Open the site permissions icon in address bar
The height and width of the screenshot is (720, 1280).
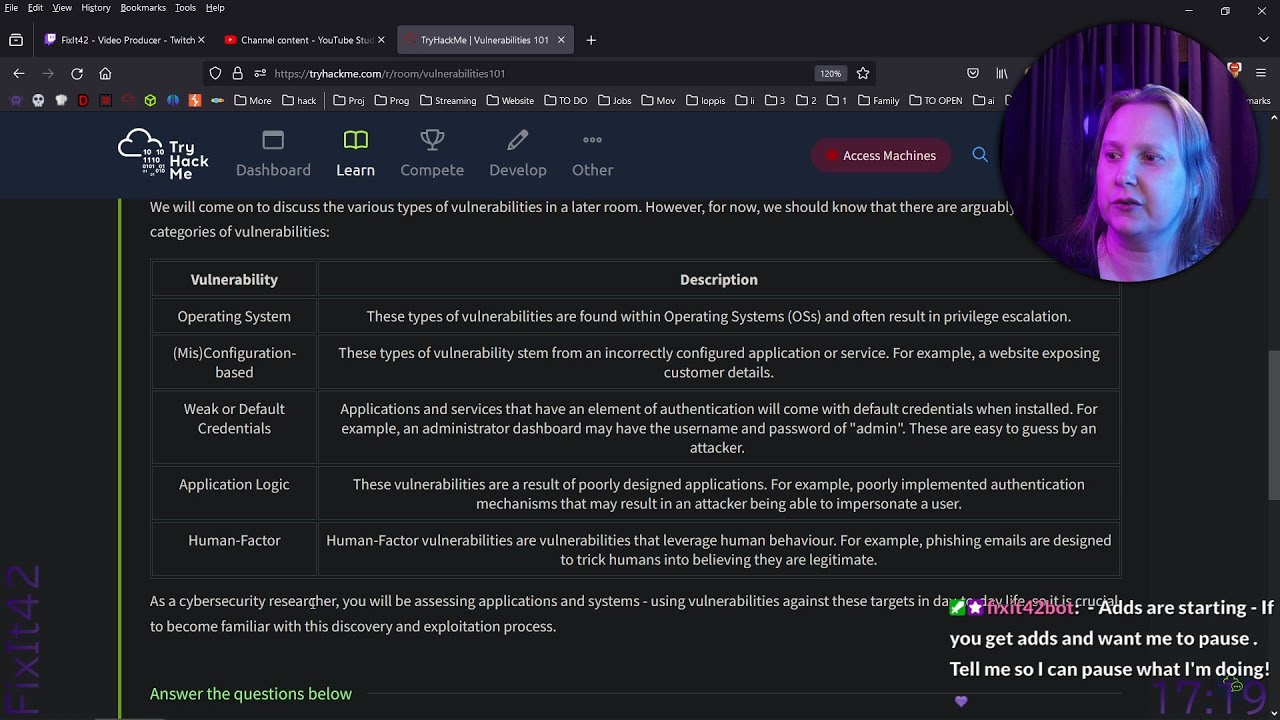(260, 73)
